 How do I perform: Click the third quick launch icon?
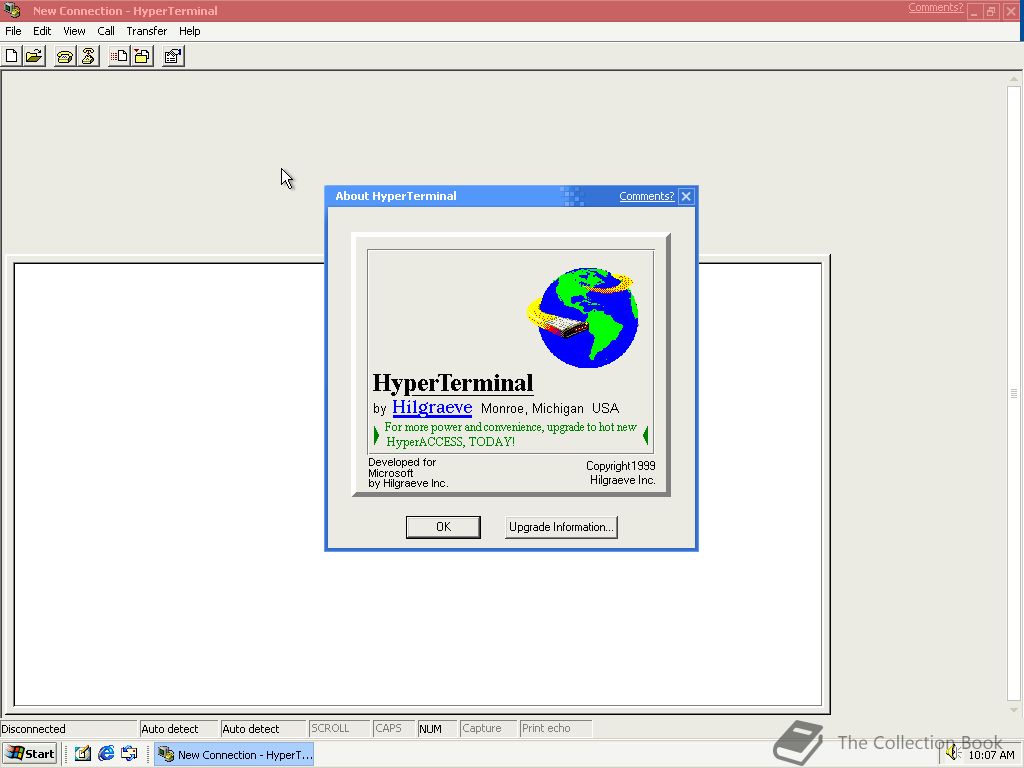click(129, 754)
